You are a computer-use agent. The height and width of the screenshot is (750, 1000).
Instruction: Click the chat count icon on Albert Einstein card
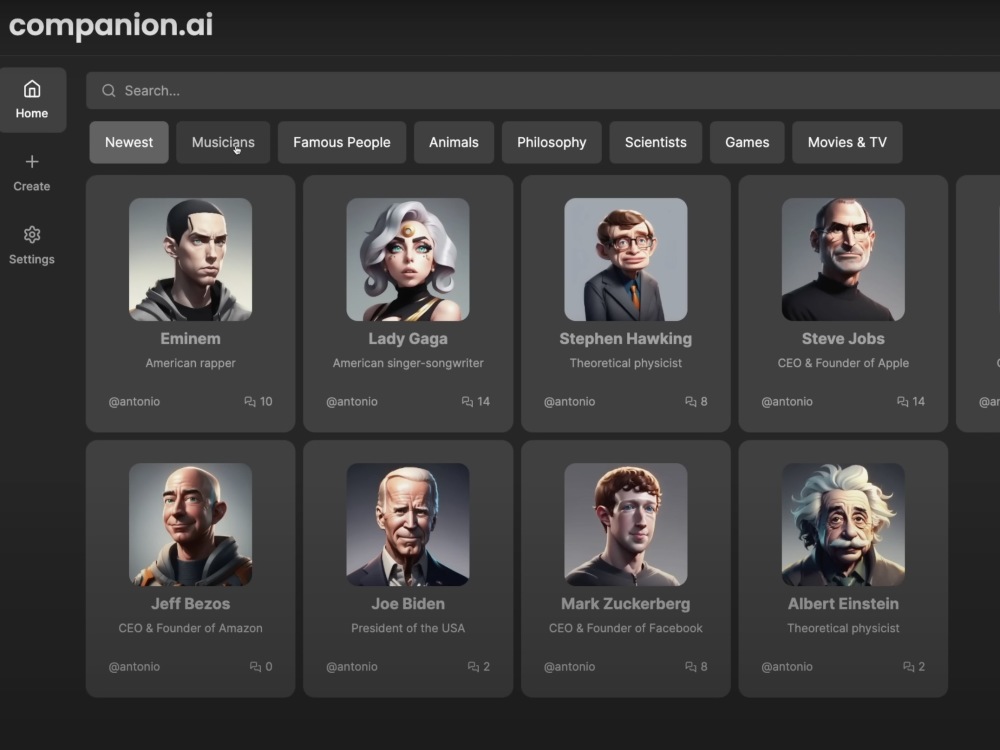[x=909, y=666]
